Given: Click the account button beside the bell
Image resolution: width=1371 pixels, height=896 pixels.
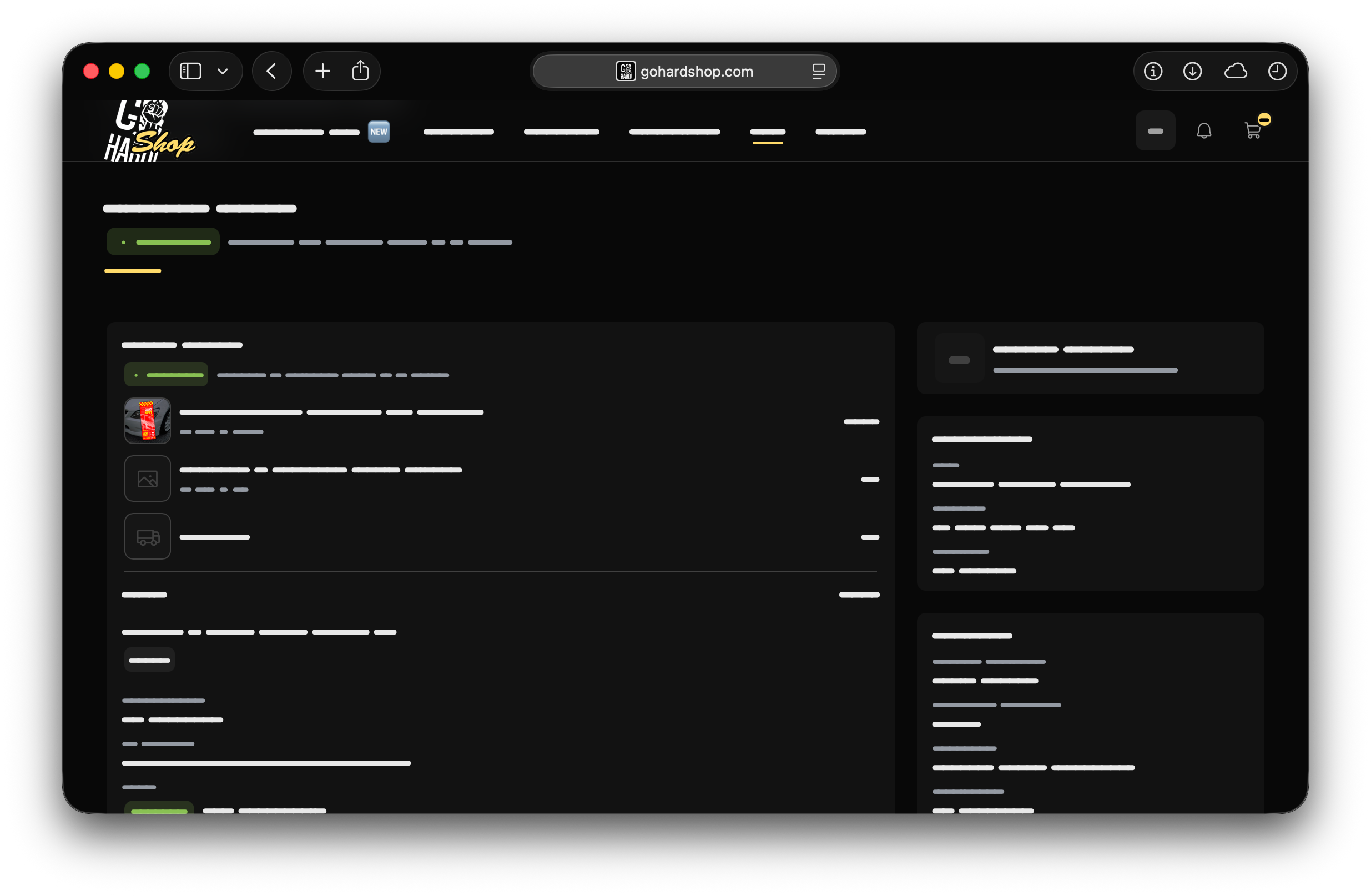Looking at the screenshot, I should pos(1155,131).
